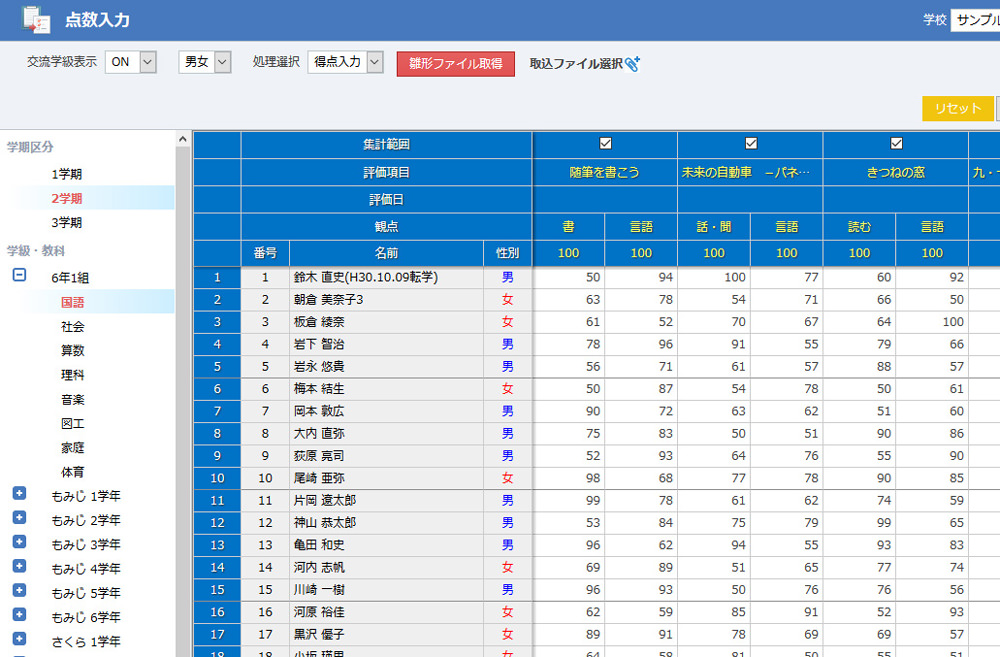The image size is (1000, 657).
Task: Toggle the きつねの窓 aggregation checkbox
Action: click(896, 143)
